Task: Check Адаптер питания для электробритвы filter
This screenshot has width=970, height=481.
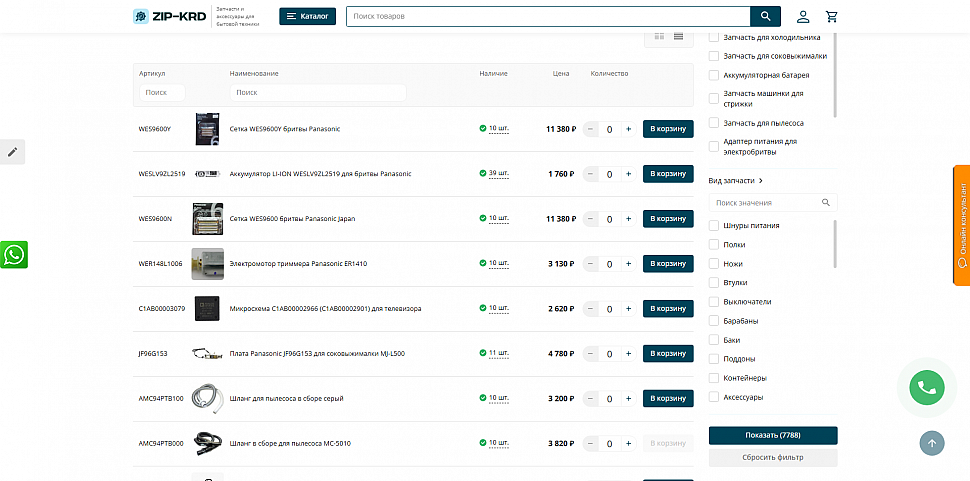Action: point(714,147)
